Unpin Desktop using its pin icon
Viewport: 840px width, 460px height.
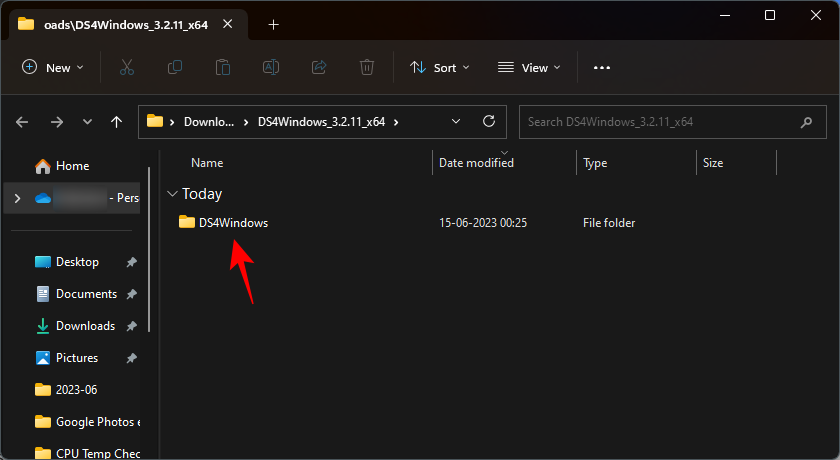tap(131, 262)
